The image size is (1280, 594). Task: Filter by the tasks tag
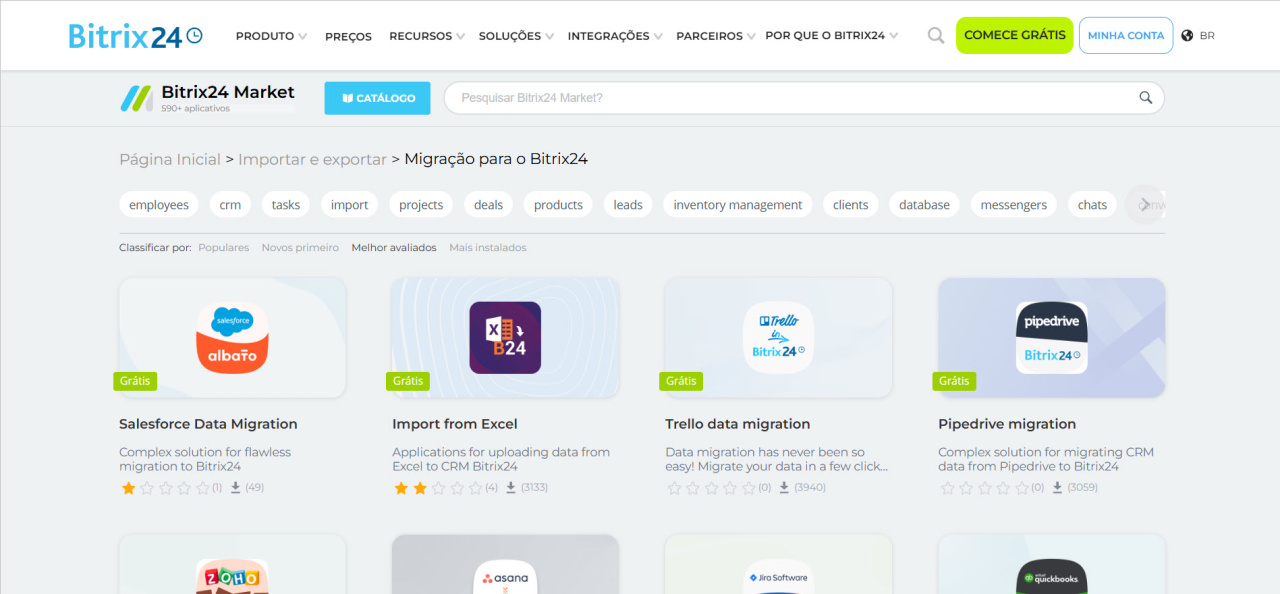pyautogui.click(x=286, y=205)
